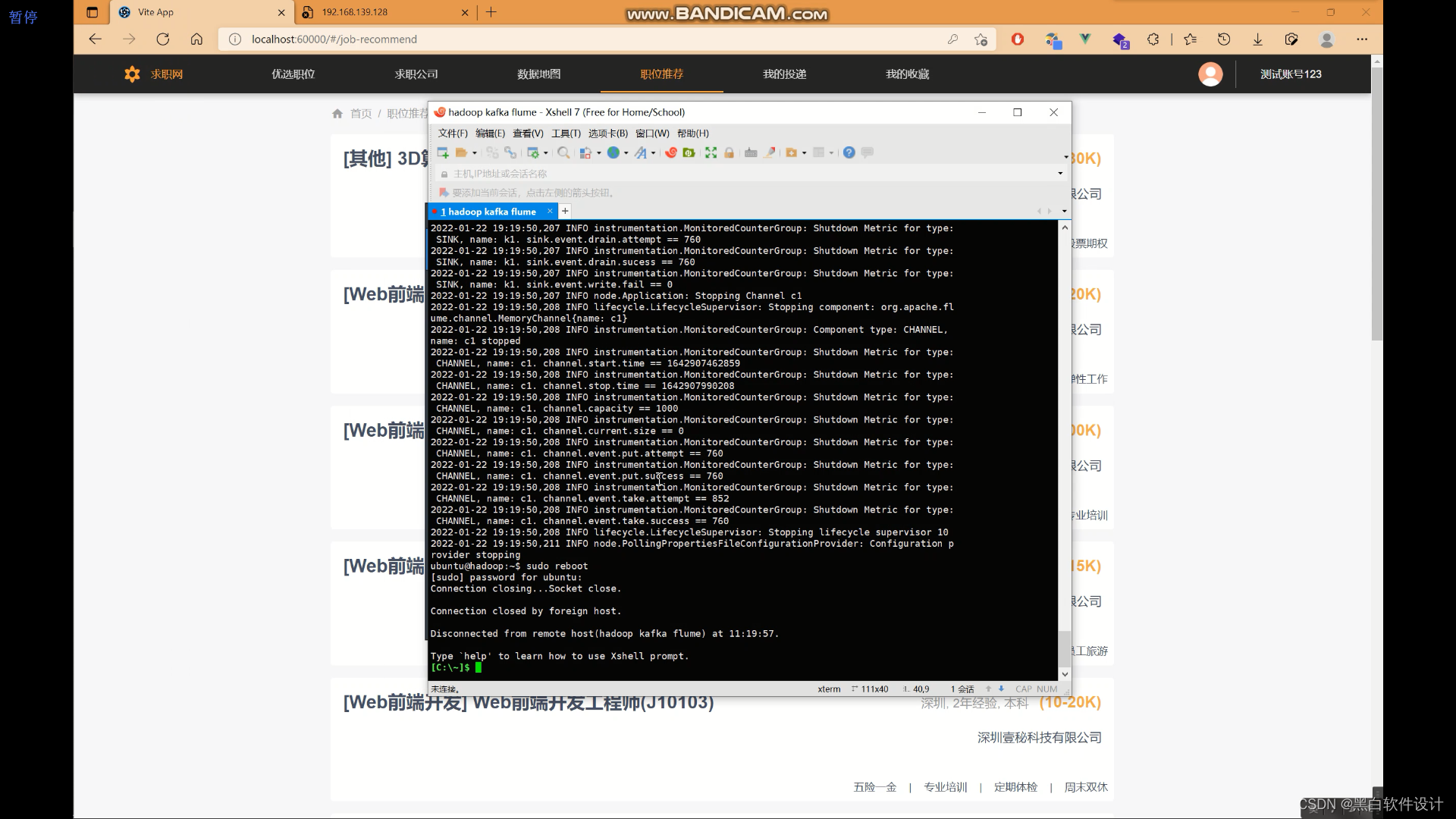
Task: Click the reconnect link icon in Xshell toolbar
Action: pos(510,152)
